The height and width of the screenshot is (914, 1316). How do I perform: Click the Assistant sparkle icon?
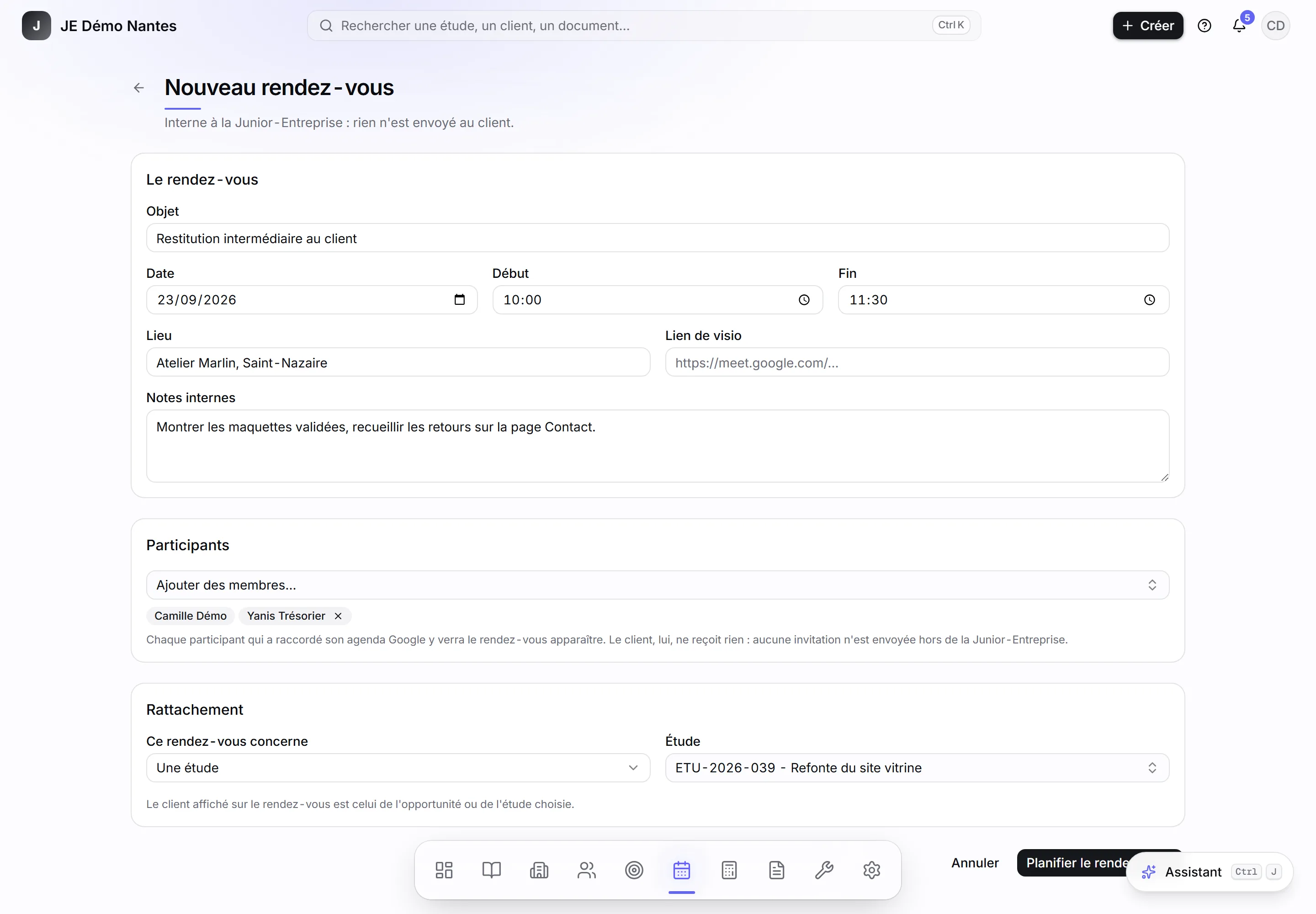coord(1148,872)
